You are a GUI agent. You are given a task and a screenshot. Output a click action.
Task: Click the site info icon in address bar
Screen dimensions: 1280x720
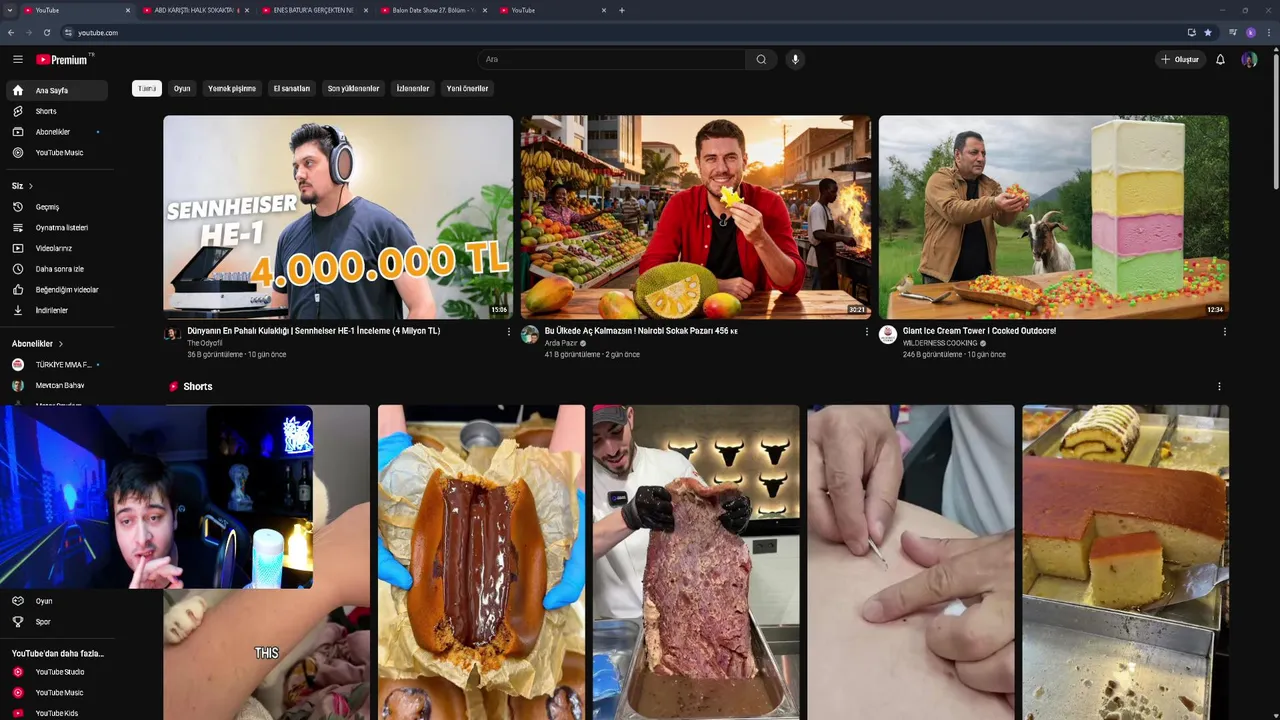(x=68, y=32)
